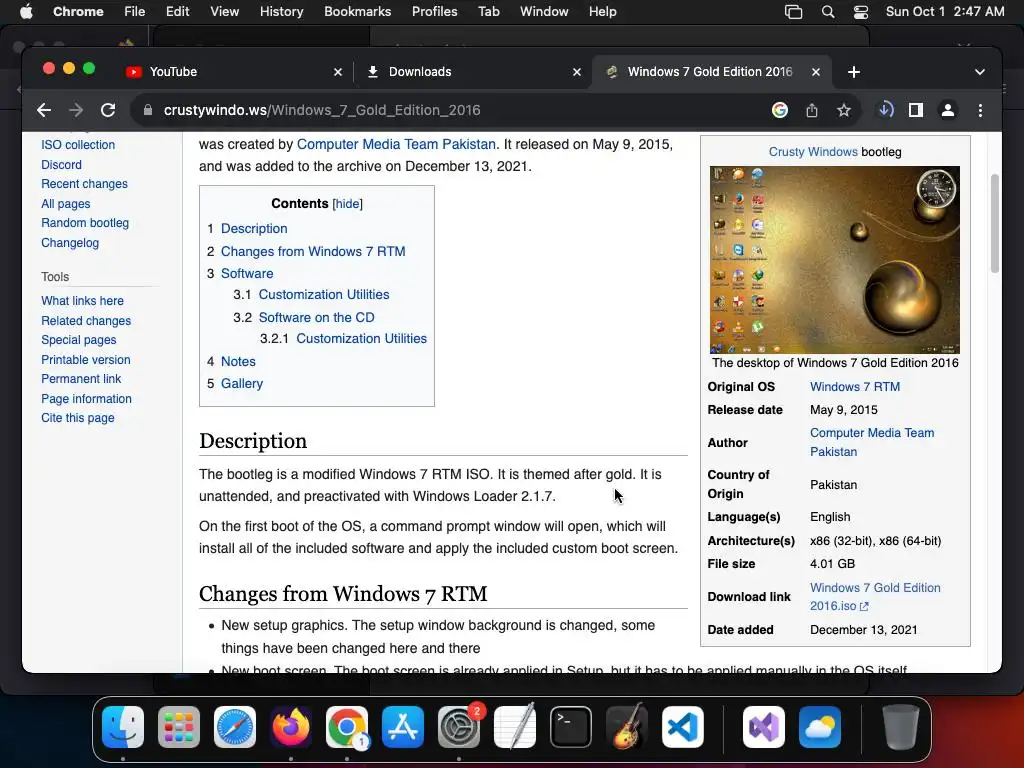The height and width of the screenshot is (768, 1024).
Task: Open Control Center in the menu bar
Action: (x=861, y=12)
